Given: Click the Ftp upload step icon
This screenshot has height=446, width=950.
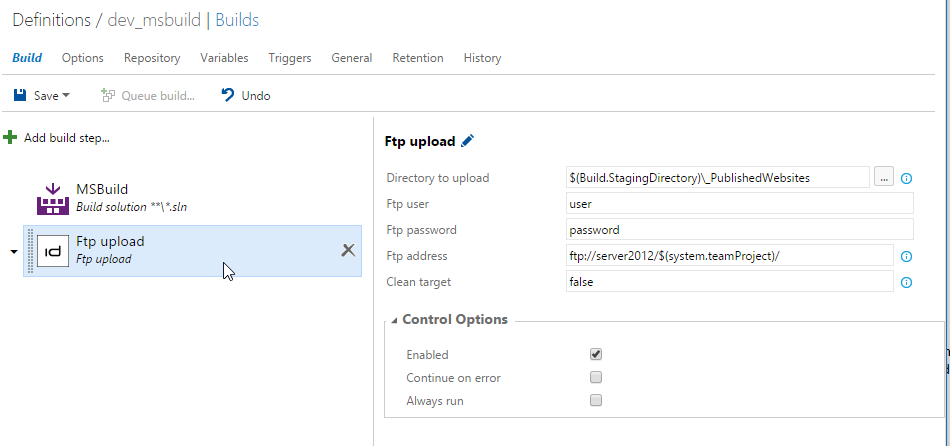Looking at the screenshot, I should (x=53, y=250).
